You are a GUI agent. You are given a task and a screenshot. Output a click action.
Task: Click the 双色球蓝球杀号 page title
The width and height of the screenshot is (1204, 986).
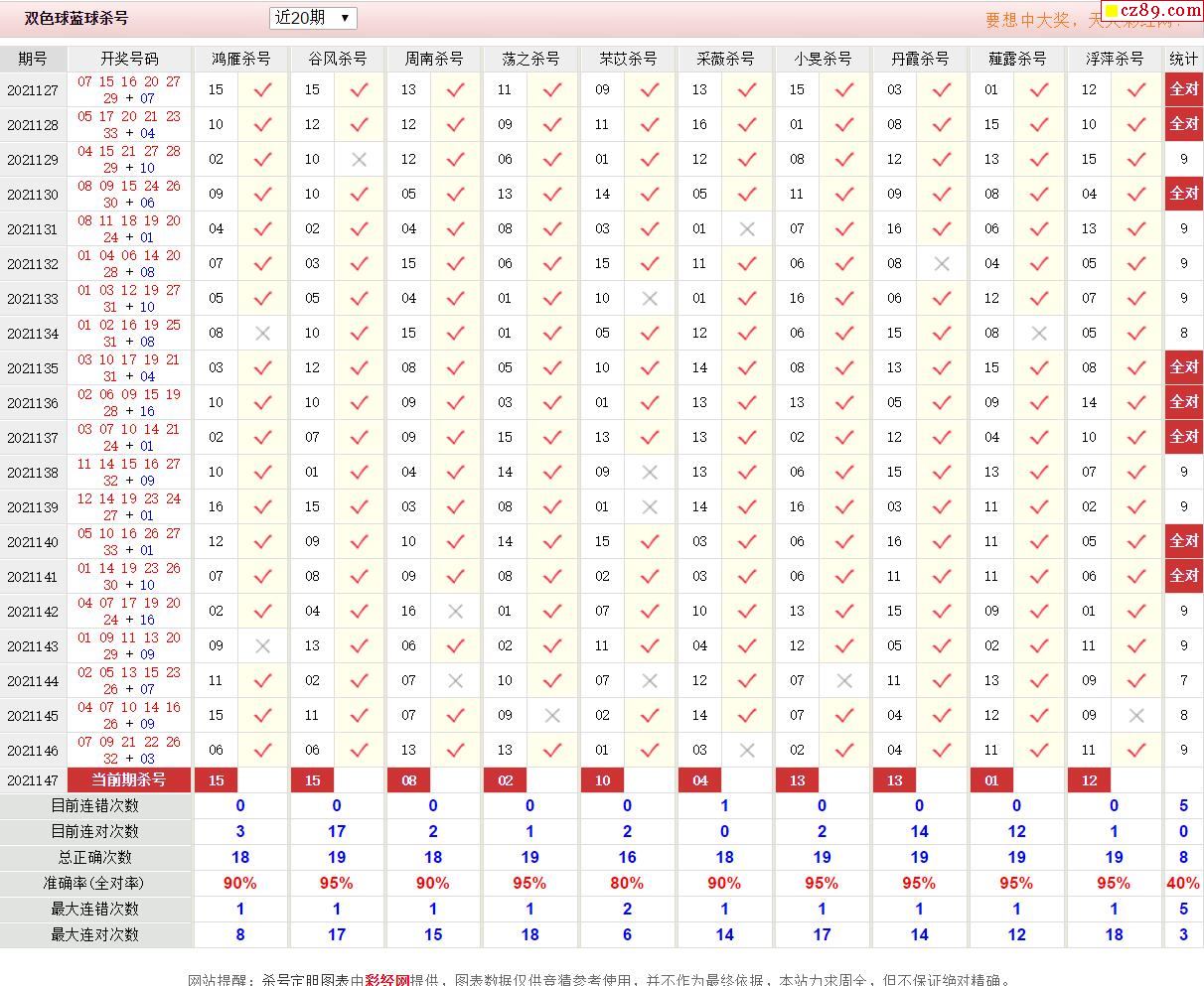click(x=76, y=18)
